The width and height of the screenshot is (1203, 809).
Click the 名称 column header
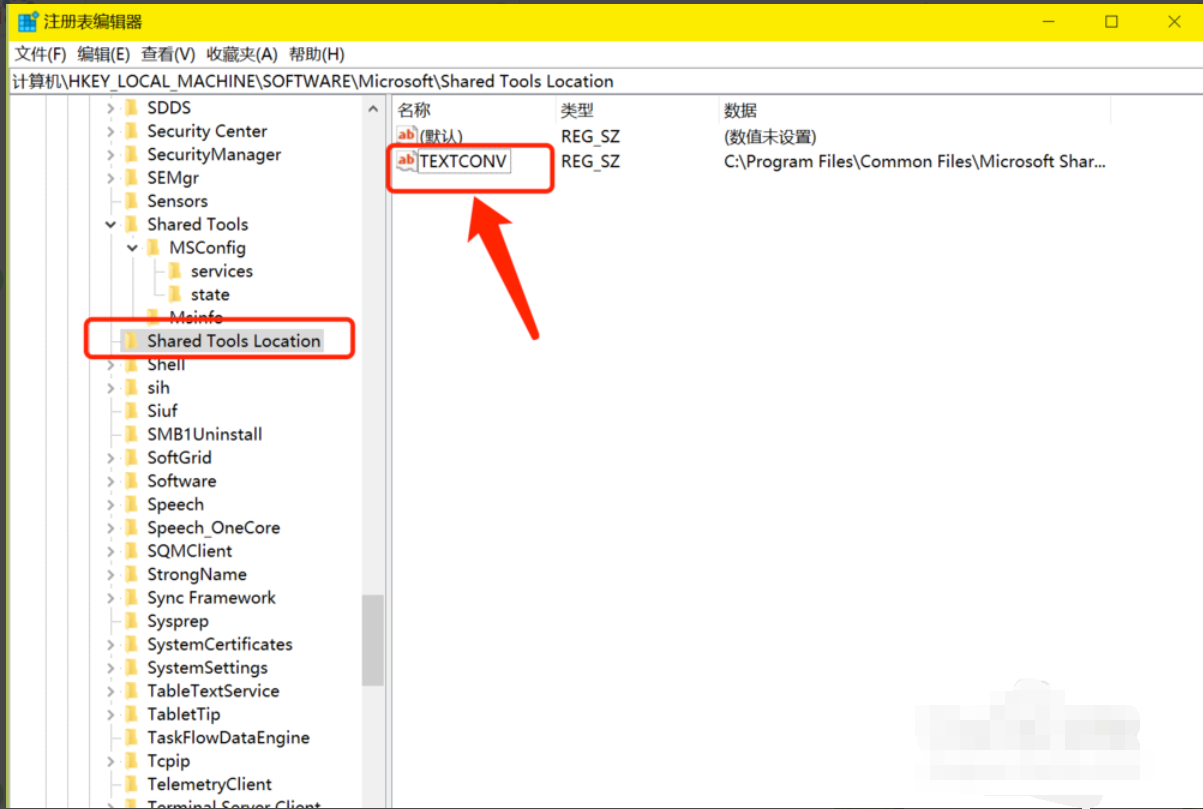point(414,110)
